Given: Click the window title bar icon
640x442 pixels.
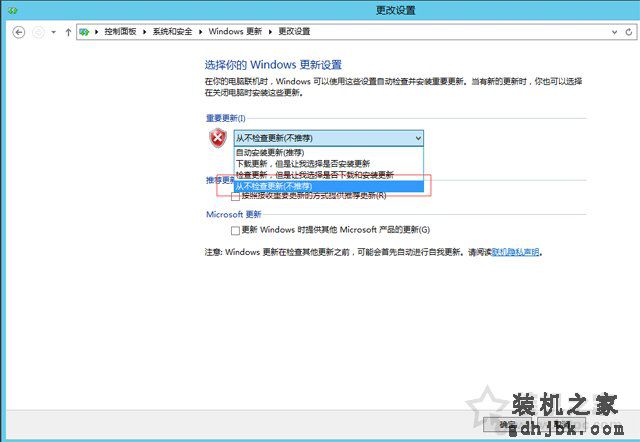Looking at the screenshot, I should pos(12,10).
